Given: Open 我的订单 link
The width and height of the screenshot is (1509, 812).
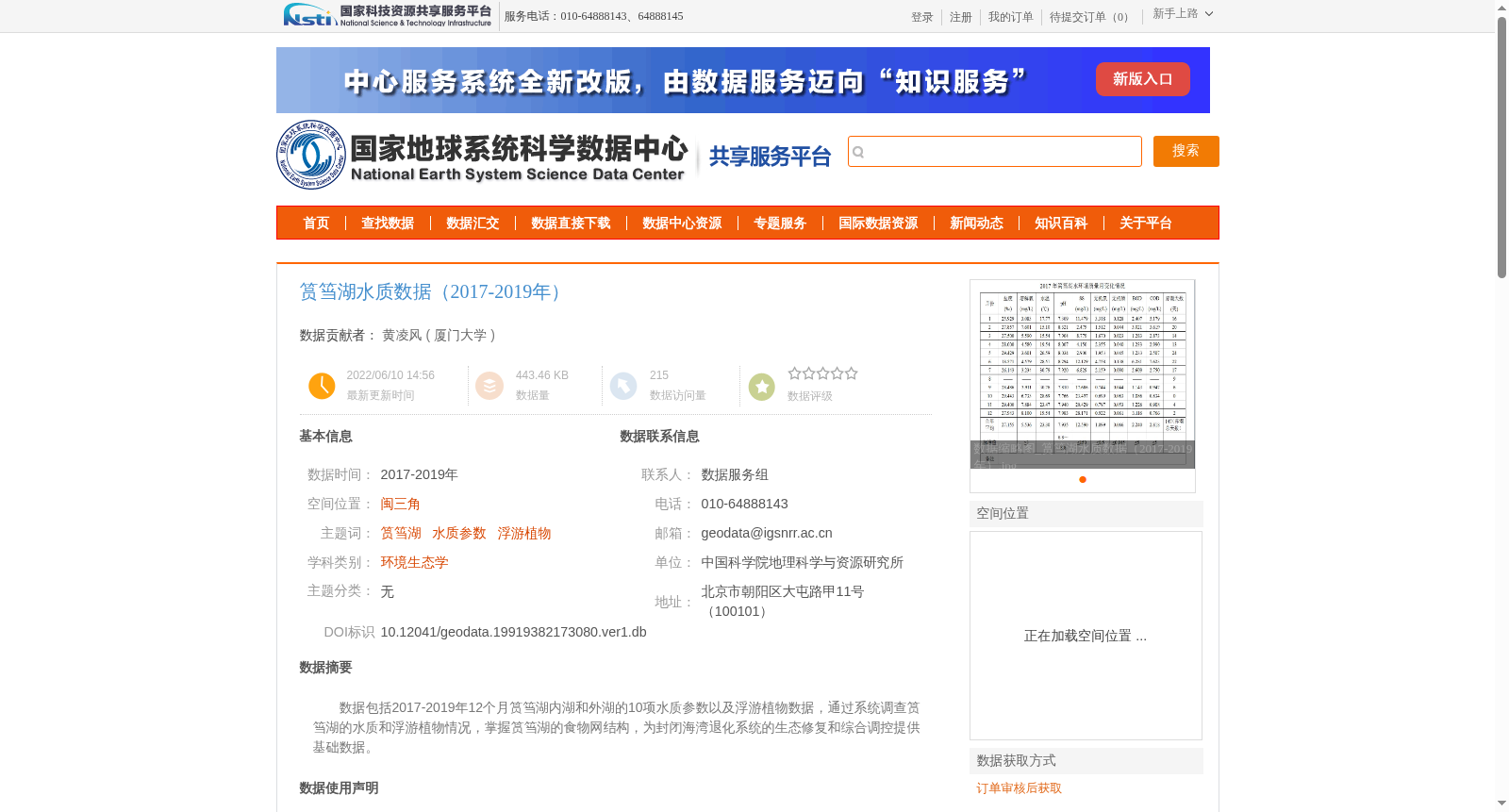Looking at the screenshot, I should [1011, 17].
